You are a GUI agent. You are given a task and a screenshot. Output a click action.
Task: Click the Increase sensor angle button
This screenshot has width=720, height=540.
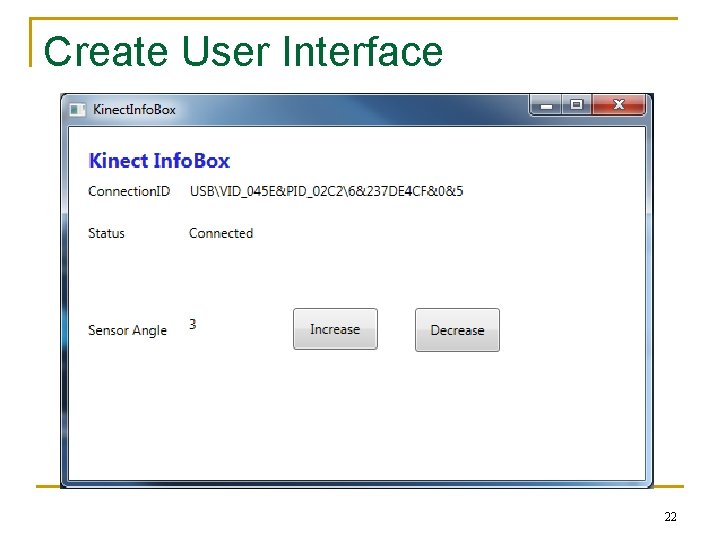tap(335, 329)
